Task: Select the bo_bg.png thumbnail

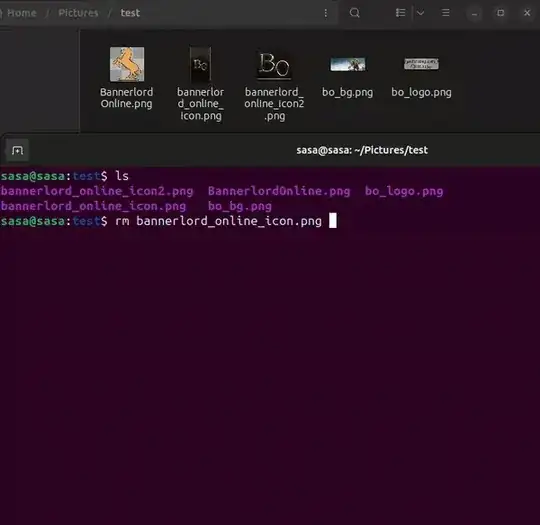Action: [348, 64]
